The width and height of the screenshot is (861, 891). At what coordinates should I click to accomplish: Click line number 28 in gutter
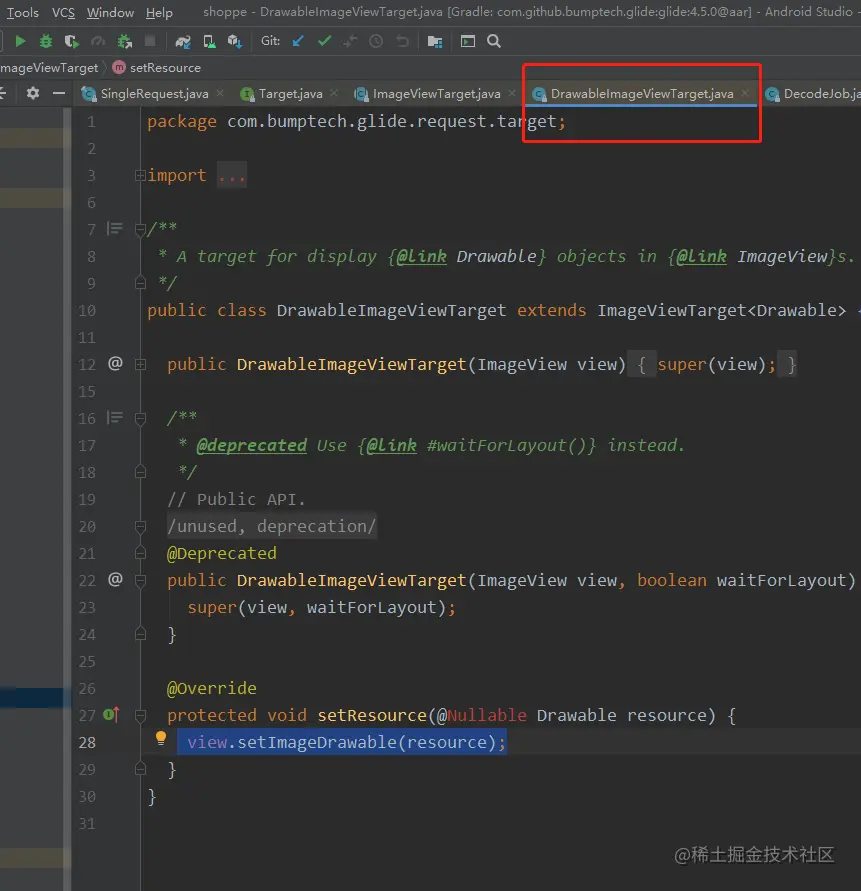coord(87,742)
